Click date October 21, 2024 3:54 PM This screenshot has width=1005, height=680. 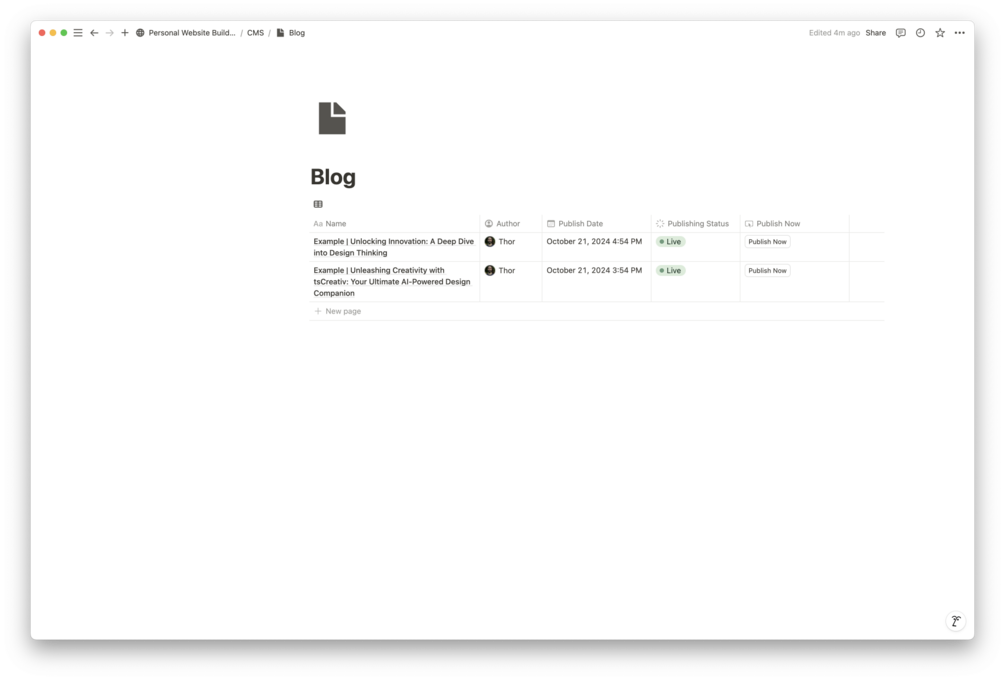(594, 270)
